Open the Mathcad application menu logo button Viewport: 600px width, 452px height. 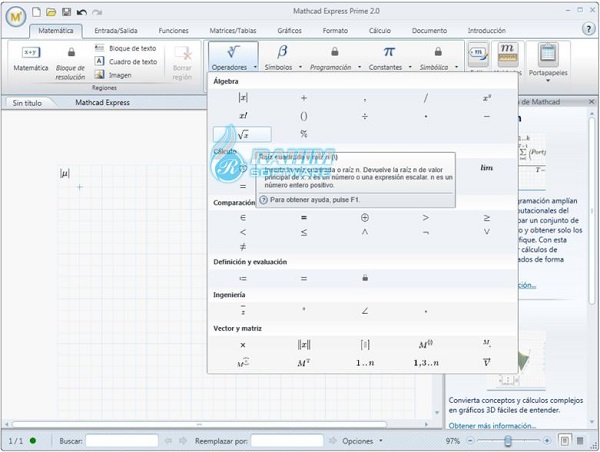pyautogui.click(x=16, y=16)
